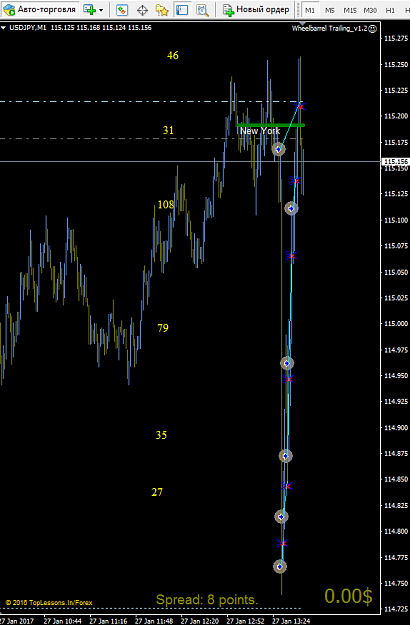Click the Новый ордер button
Image resolution: width=410 pixels, height=625 pixels.
(256, 10)
